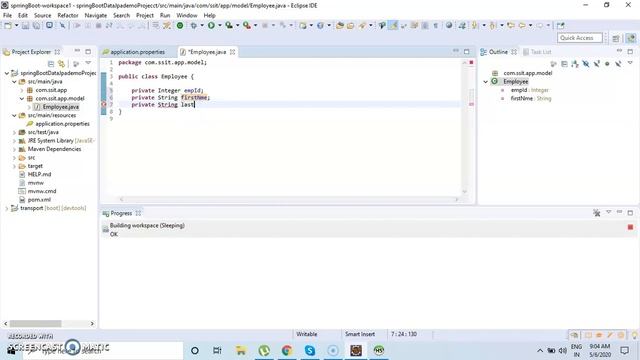Click the green Boot Dashboard round icon
This screenshot has height=360, width=640.
coord(180,25)
